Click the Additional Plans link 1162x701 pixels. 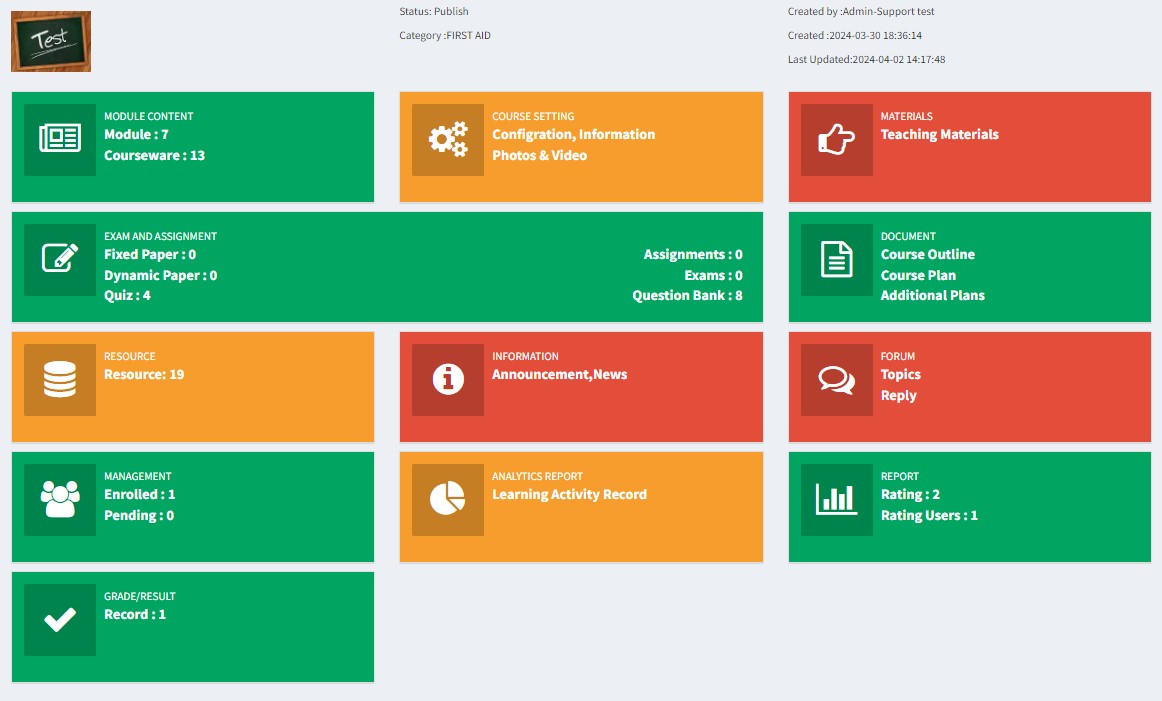click(932, 296)
